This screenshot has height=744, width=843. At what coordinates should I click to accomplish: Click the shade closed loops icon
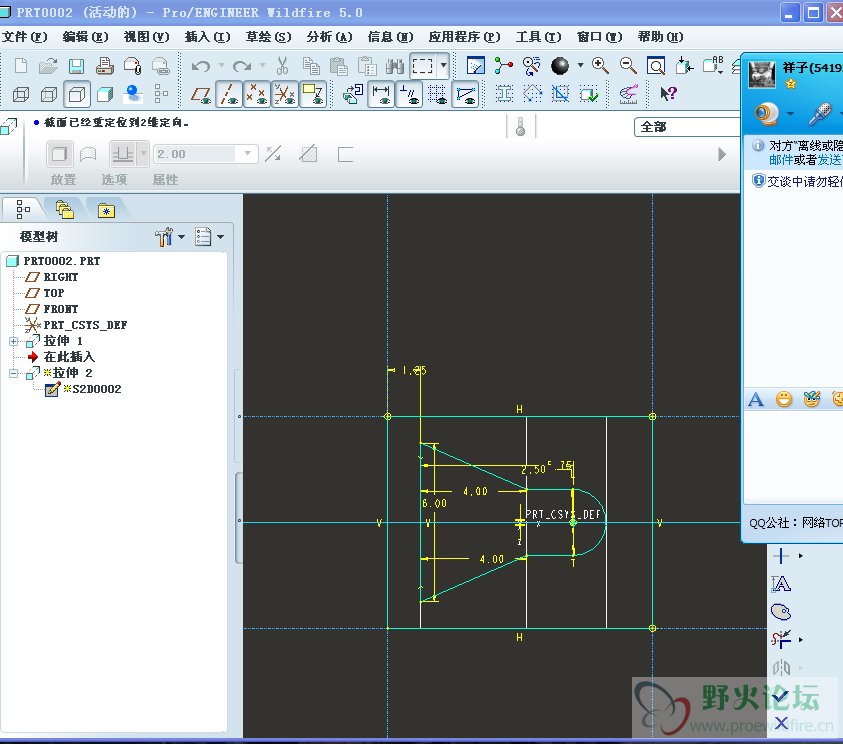tap(504, 94)
